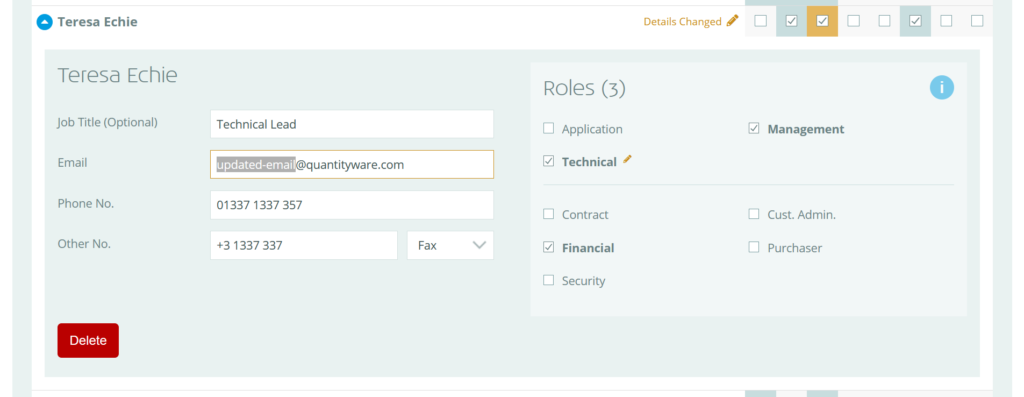Click the red Delete button
This screenshot has width=1024, height=397.
point(88,340)
